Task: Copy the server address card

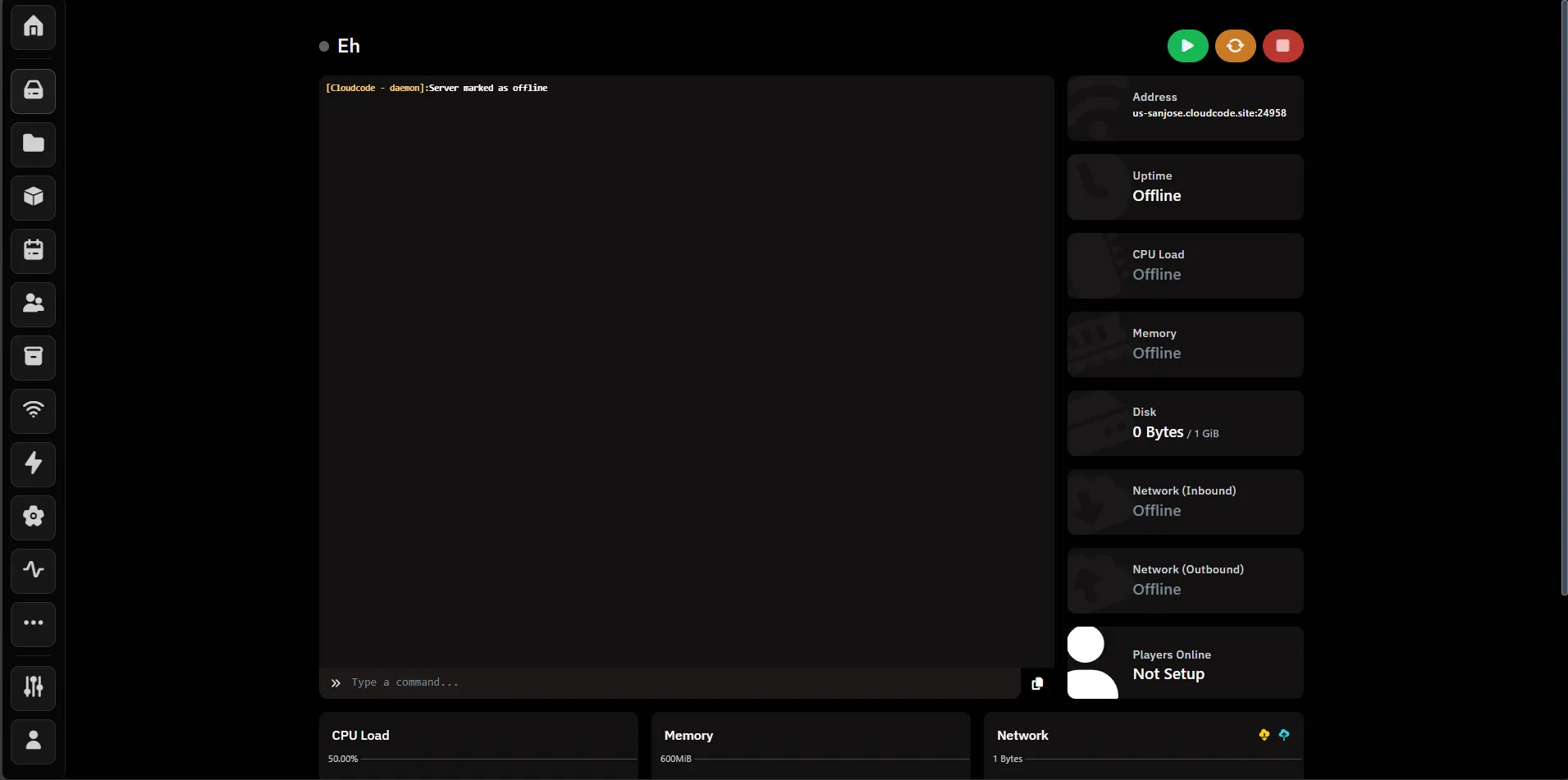Action: click(1185, 108)
